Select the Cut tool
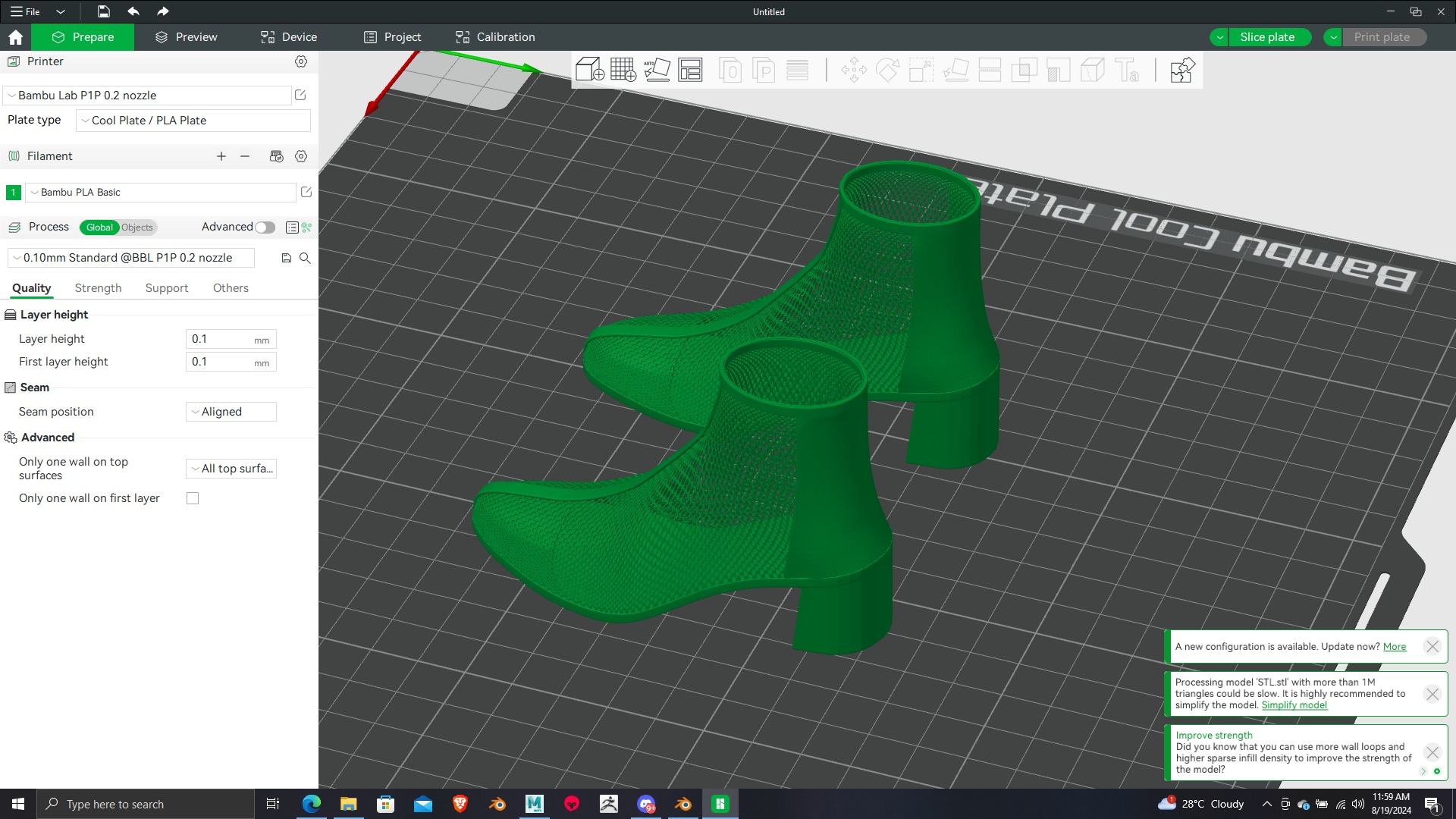 990,71
